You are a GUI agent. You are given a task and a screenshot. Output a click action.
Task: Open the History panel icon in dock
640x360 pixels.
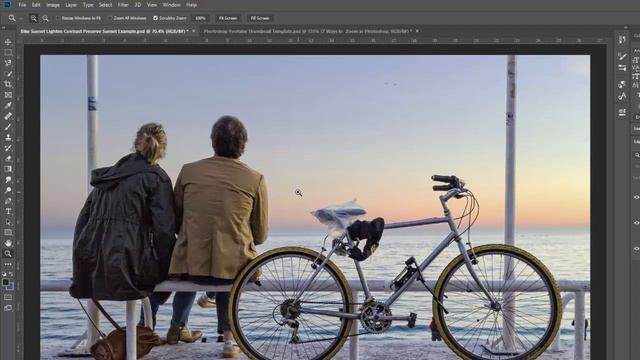tap(622, 40)
